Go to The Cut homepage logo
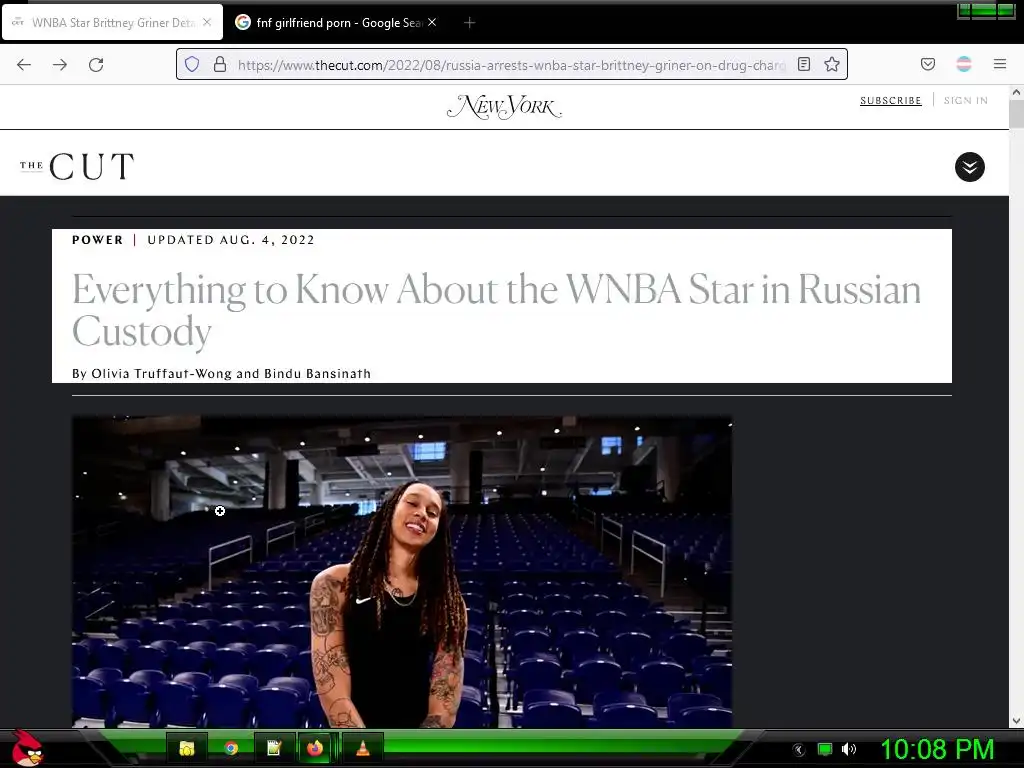Image resolution: width=1024 pixels, height=768 pixels. coord(77,167)
